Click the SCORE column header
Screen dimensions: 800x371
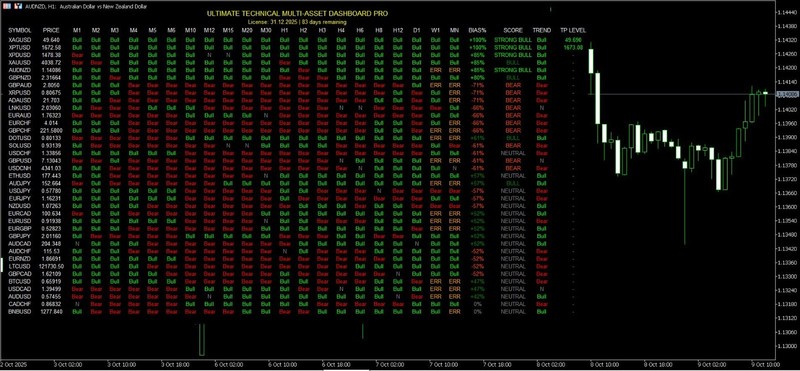pos(513,31)
